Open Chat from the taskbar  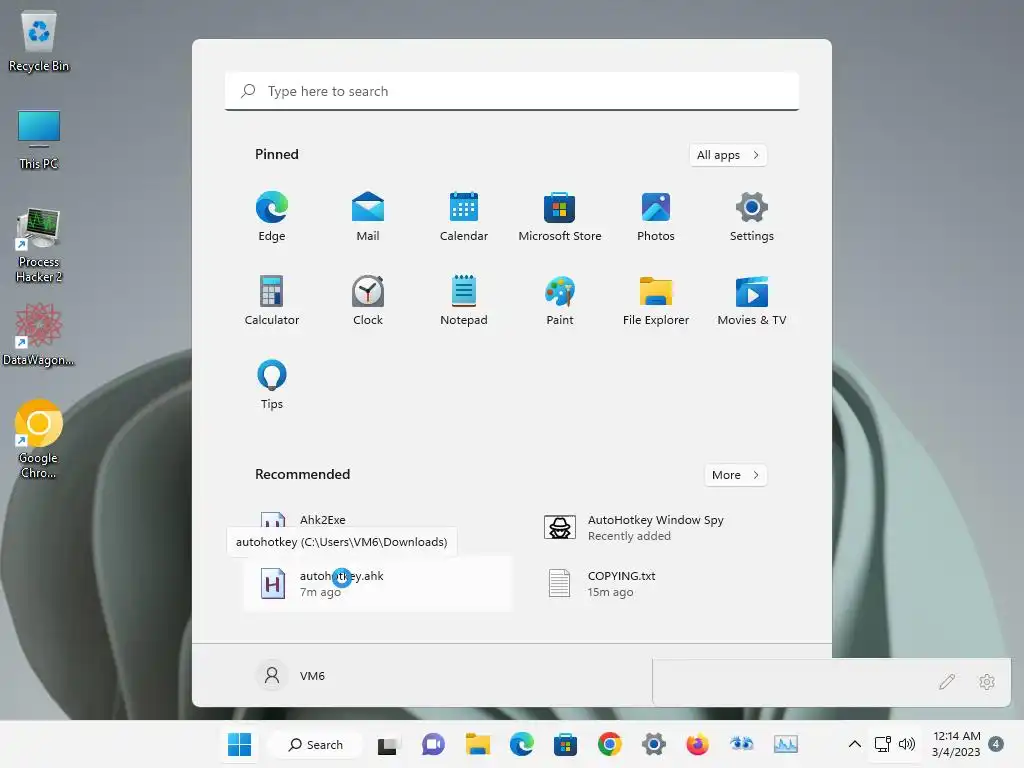(x=433, y=744)
